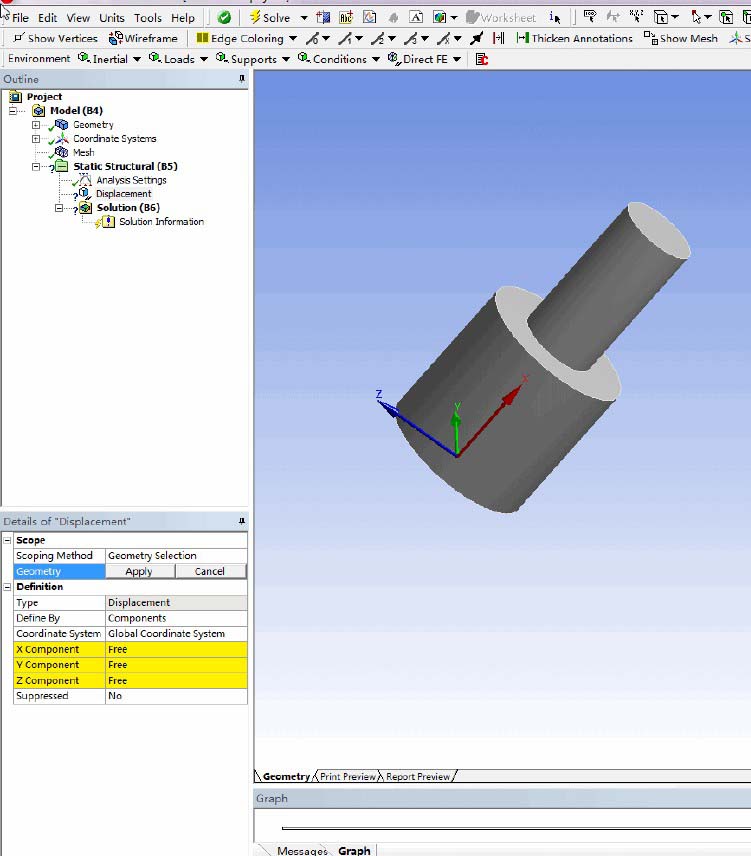This screenshot has height=856, width=751.
Task: Open the Help menu
Action: click(183, 18)
